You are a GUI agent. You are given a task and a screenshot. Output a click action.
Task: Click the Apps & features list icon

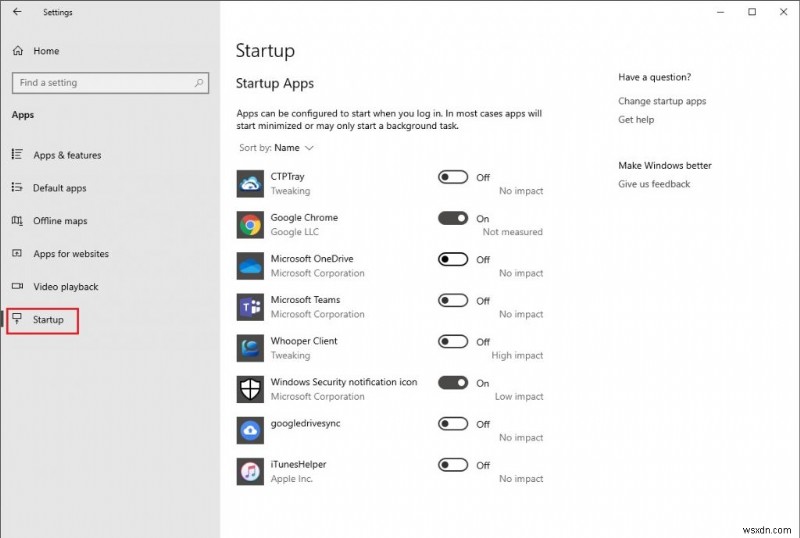pos(17,154)
